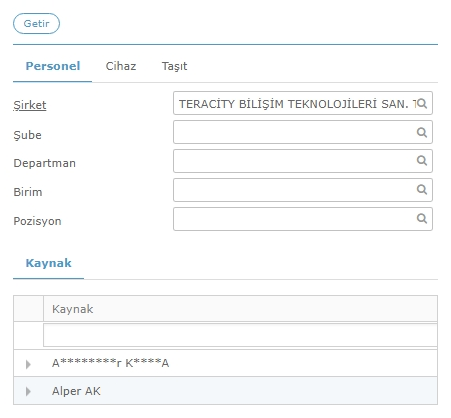
Task: Expand the A********r K****A row
Action: [x=28, y=364]
